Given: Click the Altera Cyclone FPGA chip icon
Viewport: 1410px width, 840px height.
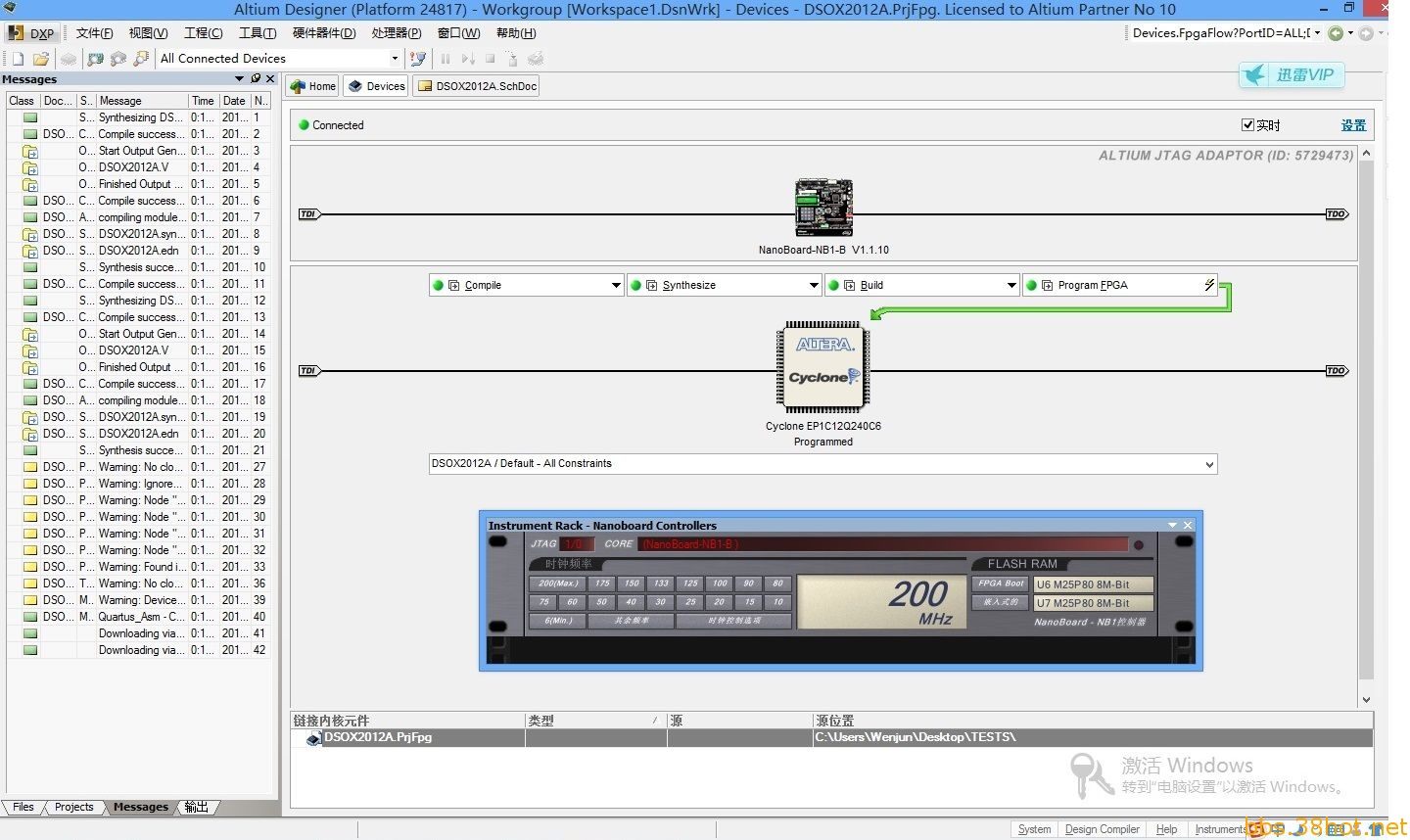Looking at the screenshot, I should tap(823, 366).
